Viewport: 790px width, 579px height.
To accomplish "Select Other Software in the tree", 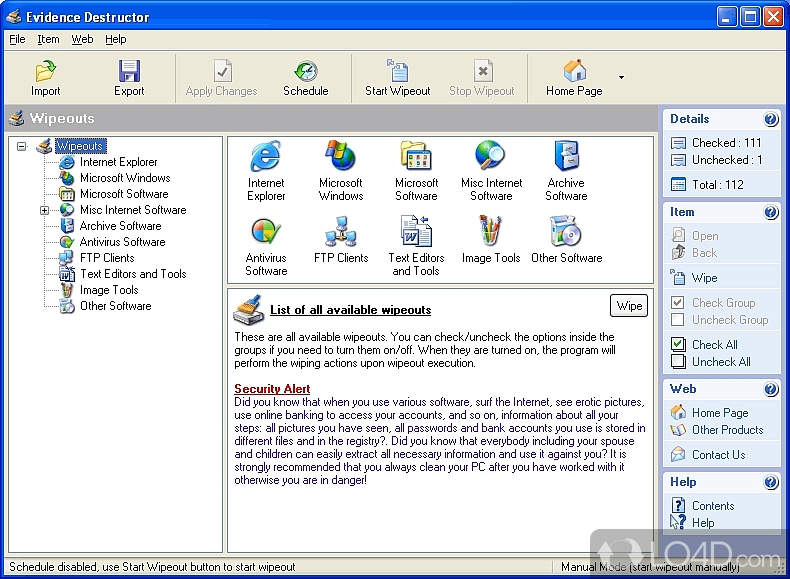I will click(115, 306).
